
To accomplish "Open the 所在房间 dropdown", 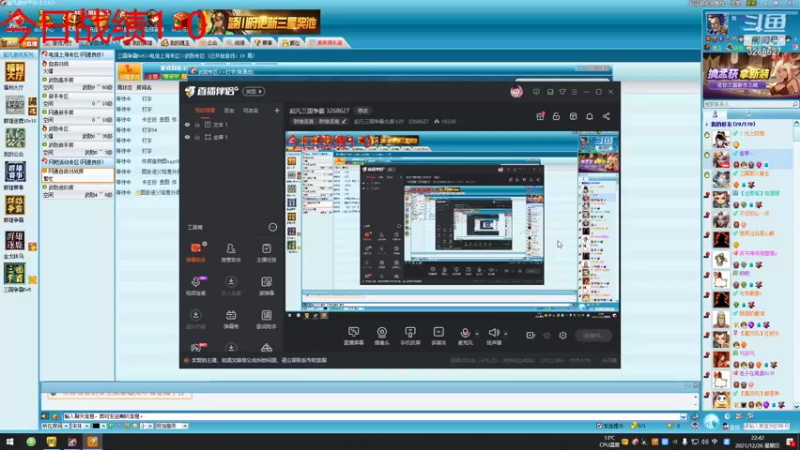I will [x=54, y=426].
